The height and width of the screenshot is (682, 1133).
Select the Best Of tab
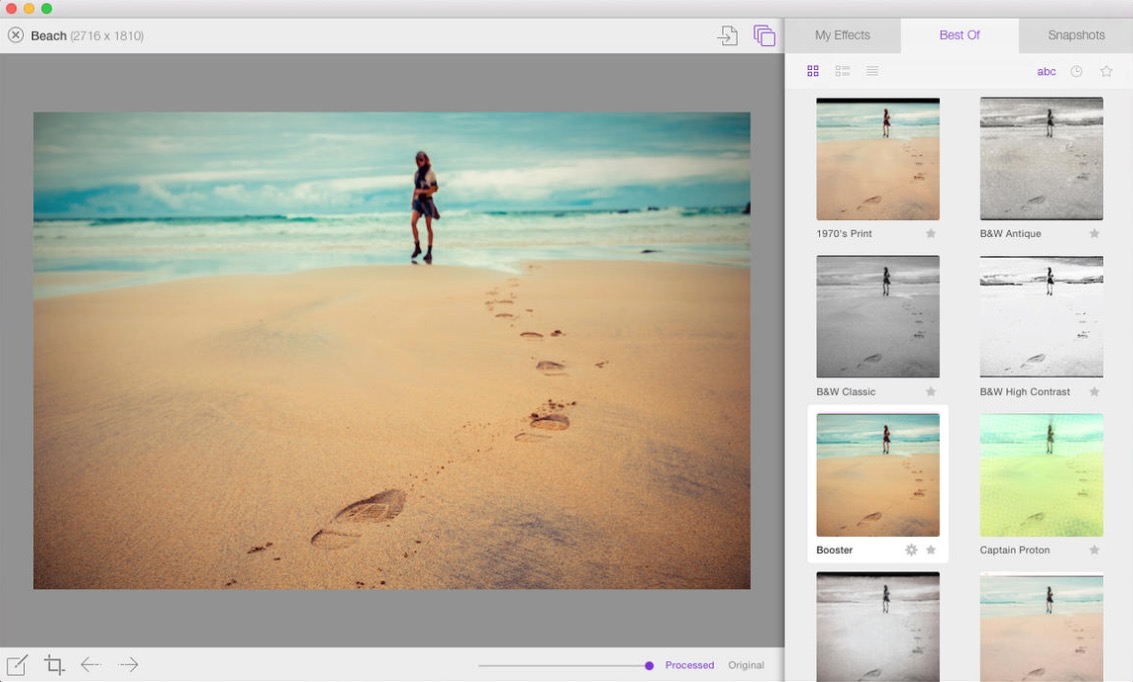point(960,35)
